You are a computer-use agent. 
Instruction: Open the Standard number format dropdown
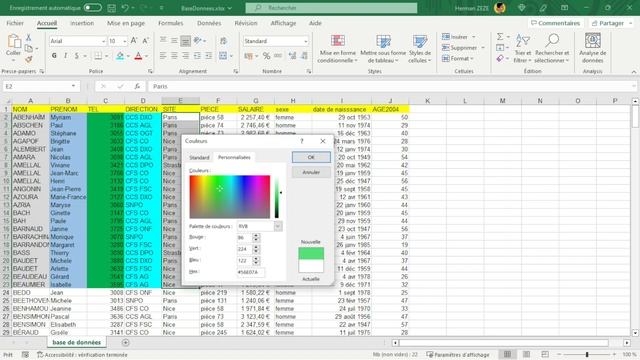pos(306,41)
